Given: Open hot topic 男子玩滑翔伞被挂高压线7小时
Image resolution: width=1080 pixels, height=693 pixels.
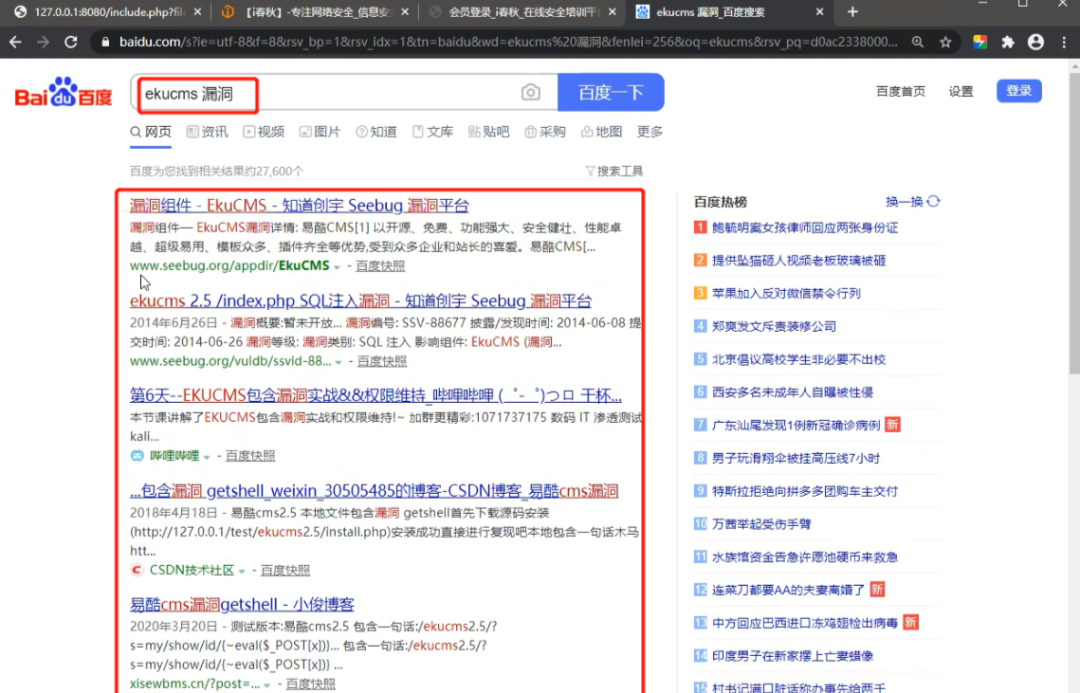Looking at the screenshot, I should pos(796,458).
